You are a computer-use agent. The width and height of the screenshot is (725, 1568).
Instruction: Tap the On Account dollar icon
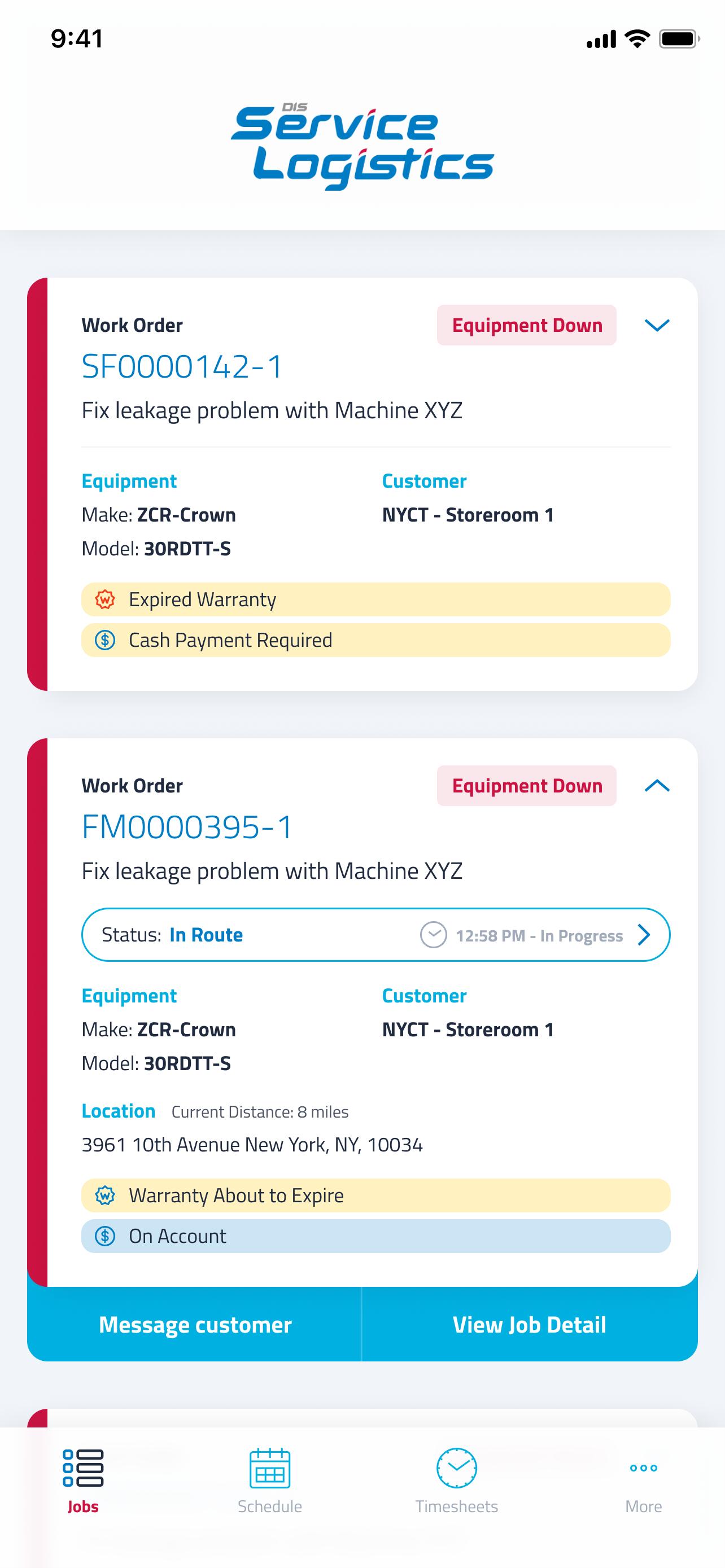(x=104, y=1236)
